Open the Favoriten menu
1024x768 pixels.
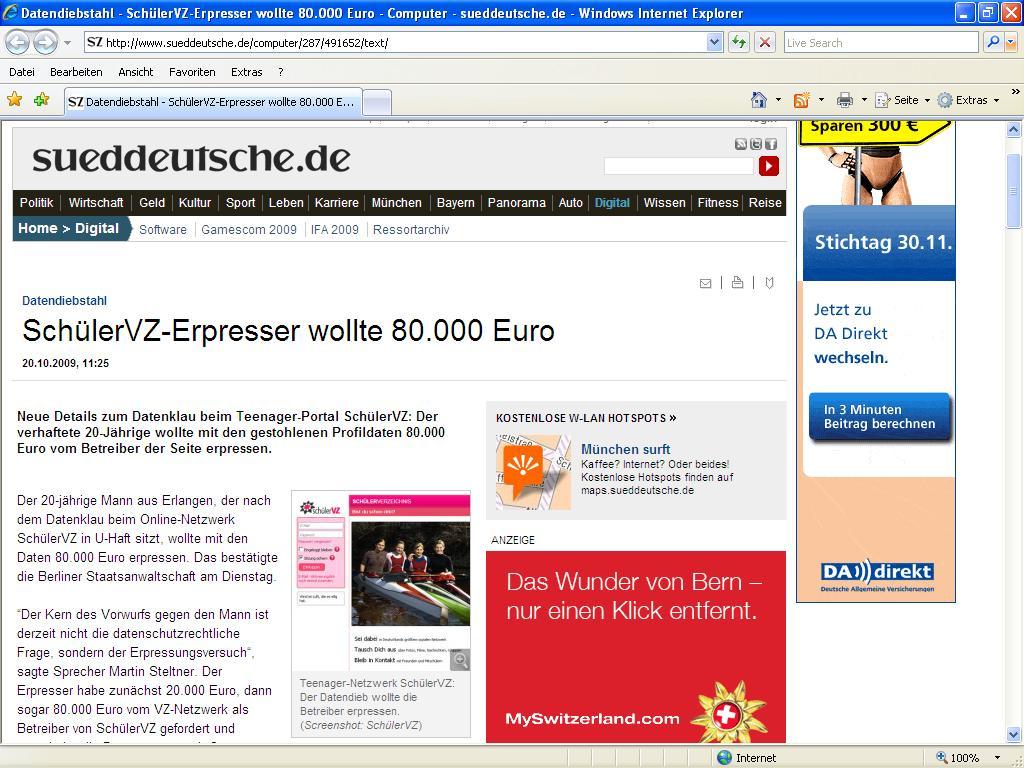tap(192, 72)
